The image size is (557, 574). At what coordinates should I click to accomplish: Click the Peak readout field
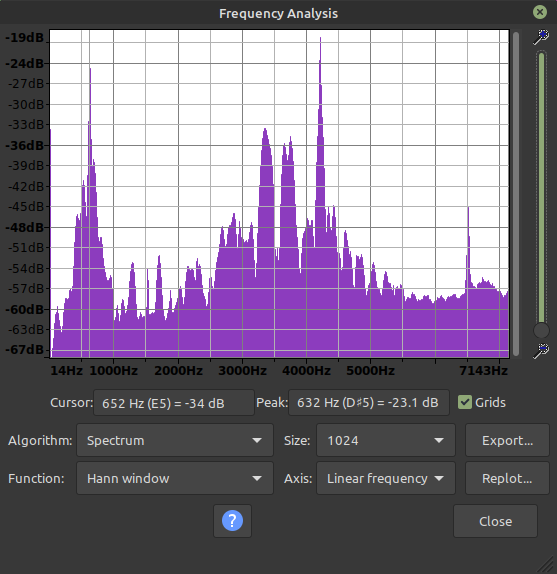pyautogui.click(x=369, y=403)
